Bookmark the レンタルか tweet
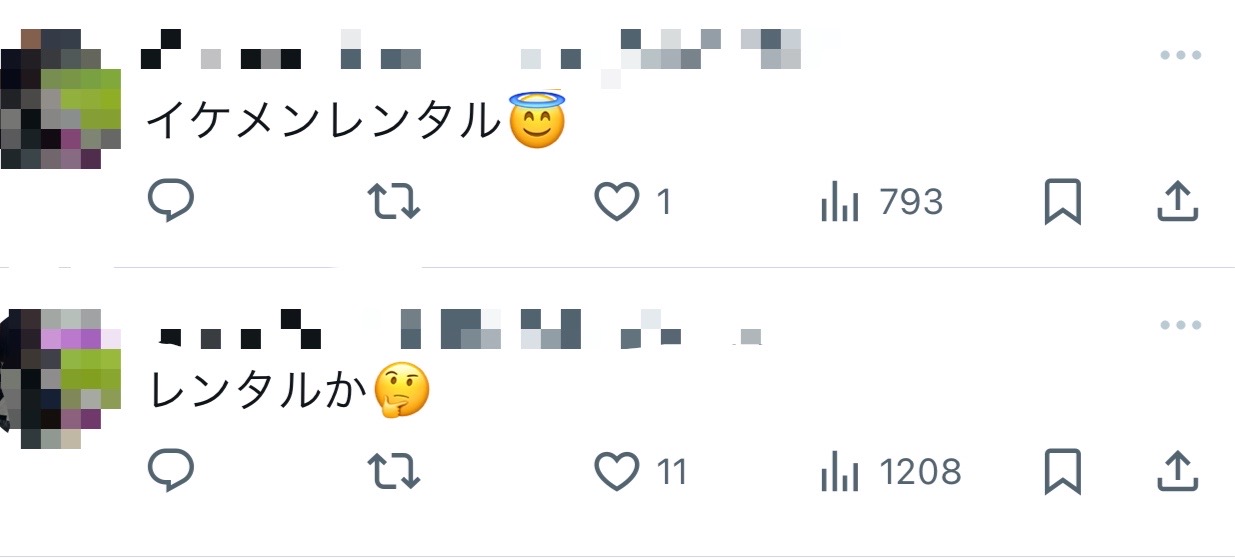1235x559 pixels. pos(1063,472)
